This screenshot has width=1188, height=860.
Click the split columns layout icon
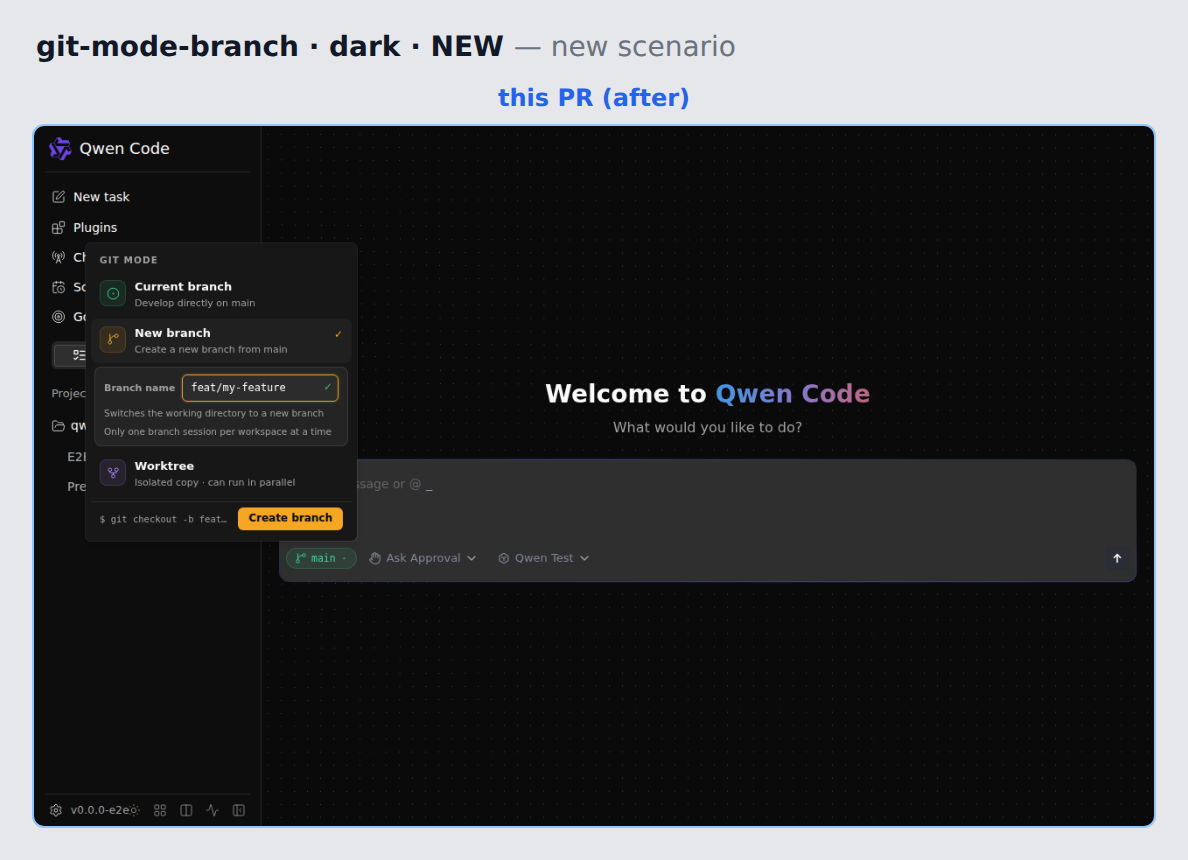186,810
